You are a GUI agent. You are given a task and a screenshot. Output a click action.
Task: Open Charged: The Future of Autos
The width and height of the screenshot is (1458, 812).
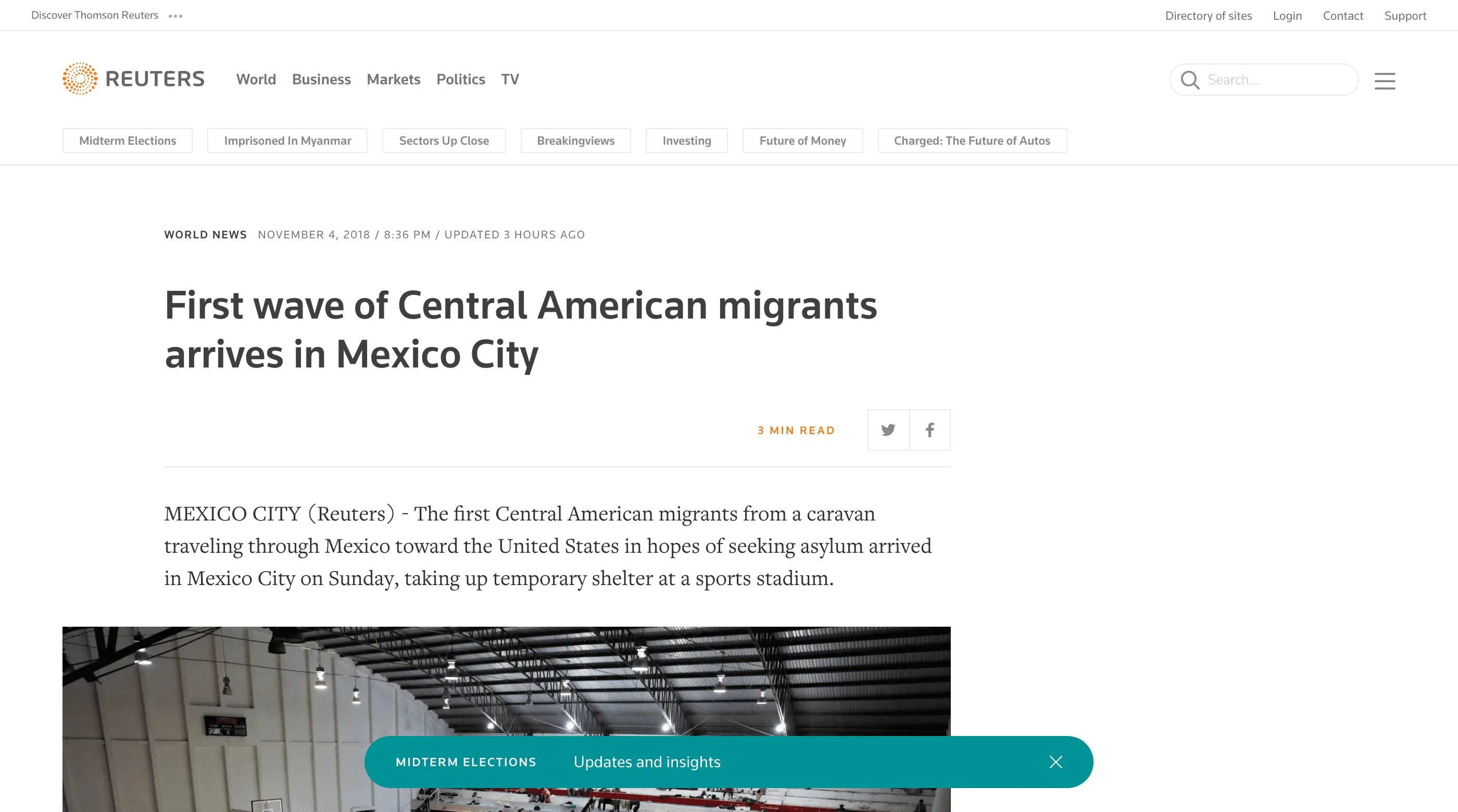pos(972,141)
